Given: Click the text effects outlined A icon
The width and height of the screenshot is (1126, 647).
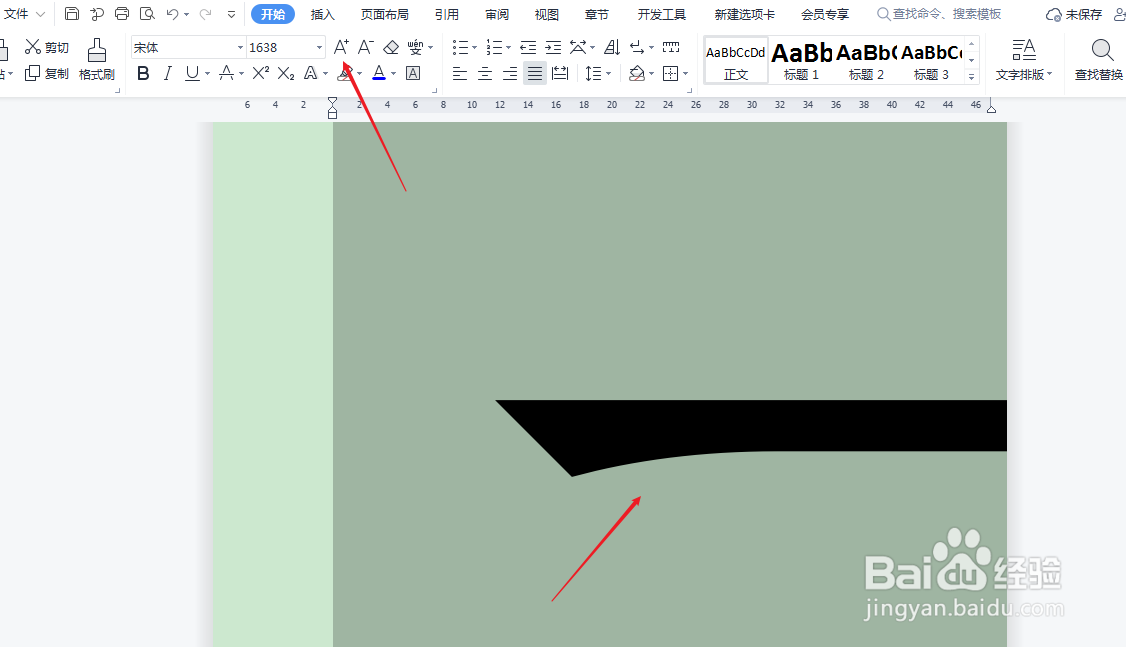Looking at the screenshot, I should pos(310,73).
